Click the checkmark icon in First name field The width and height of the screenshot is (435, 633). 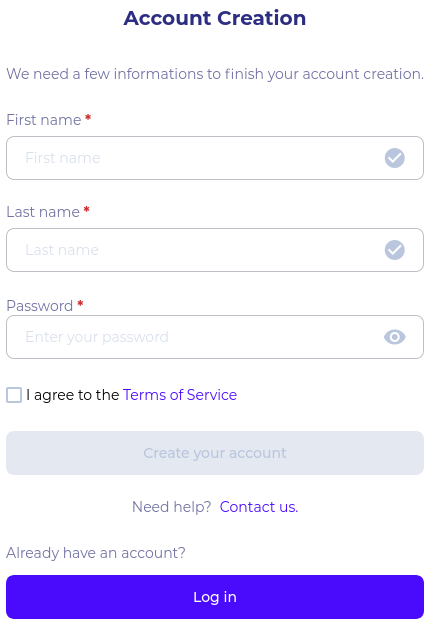point(394,158)
